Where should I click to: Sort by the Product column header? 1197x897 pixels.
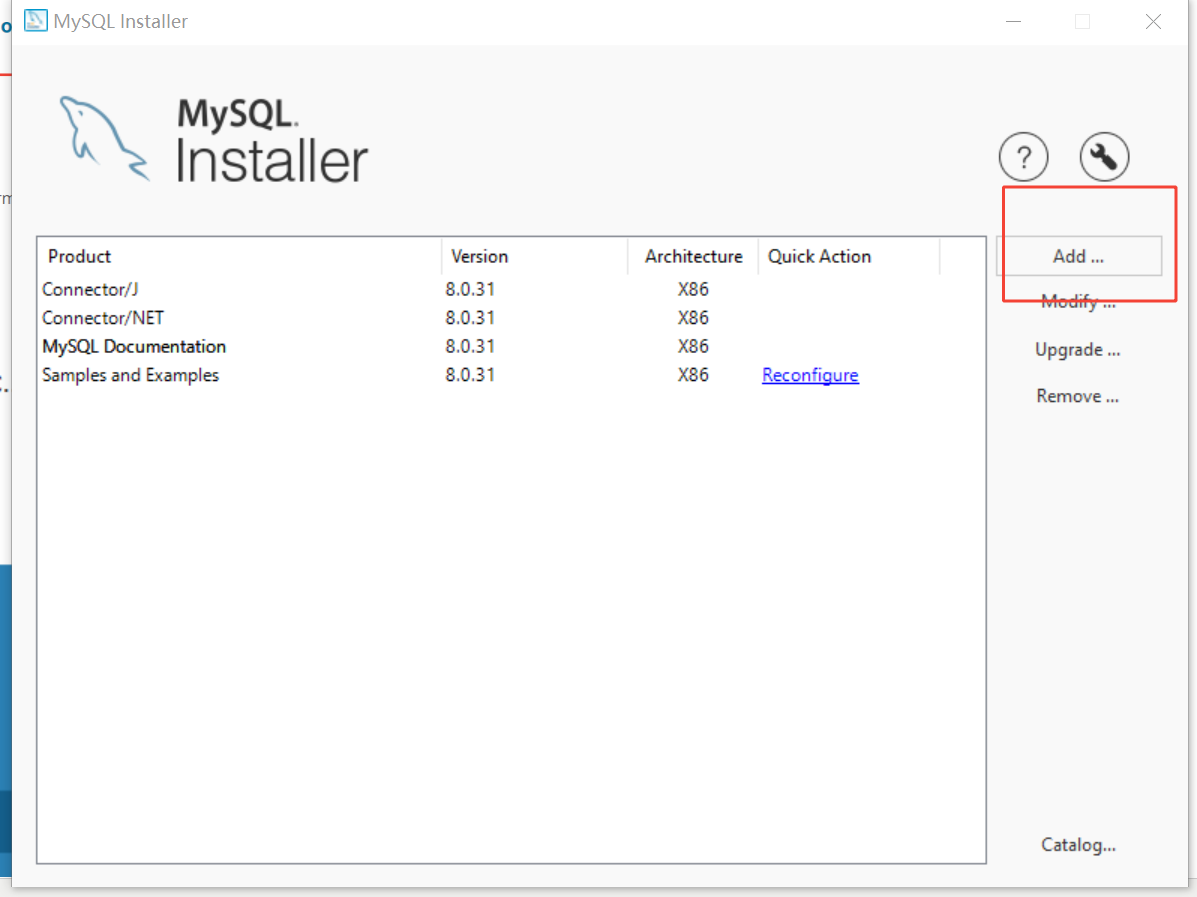tap(240, 257)
